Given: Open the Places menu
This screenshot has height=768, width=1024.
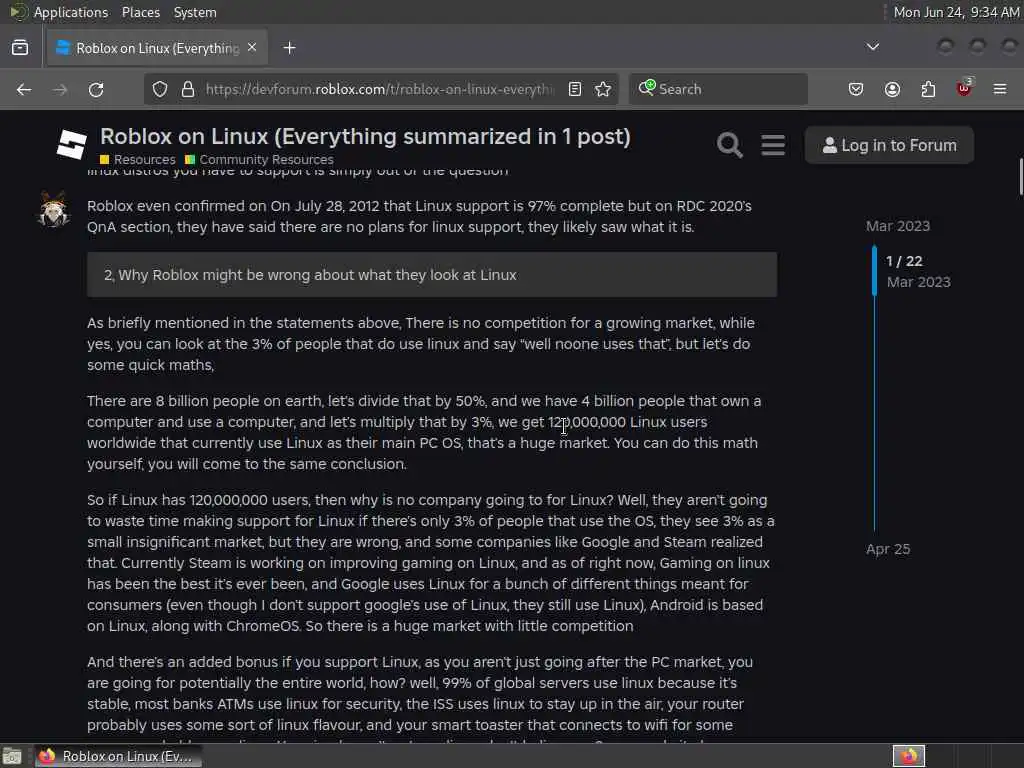Looking at the screenshot, I should click(140, 12).
